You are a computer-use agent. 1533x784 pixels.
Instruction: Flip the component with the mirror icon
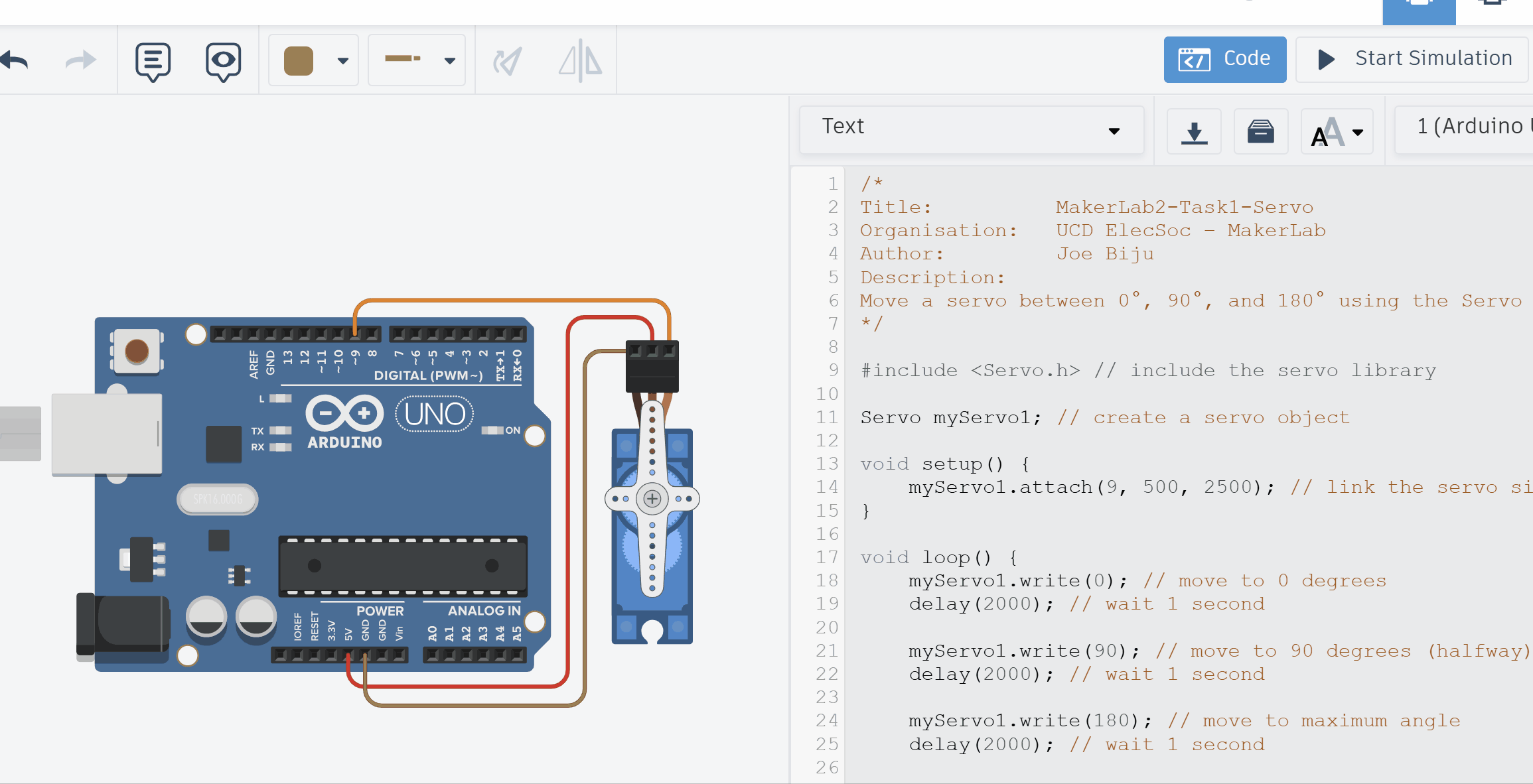coord(579,59)
